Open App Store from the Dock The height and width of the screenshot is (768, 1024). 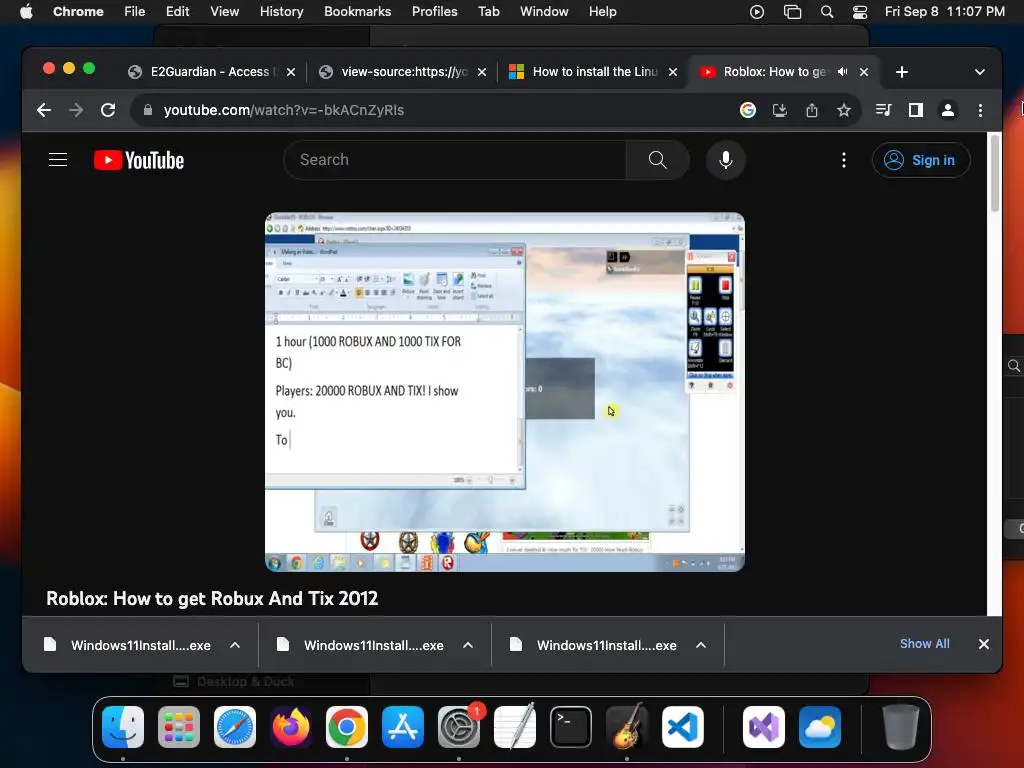coord(403,727)
